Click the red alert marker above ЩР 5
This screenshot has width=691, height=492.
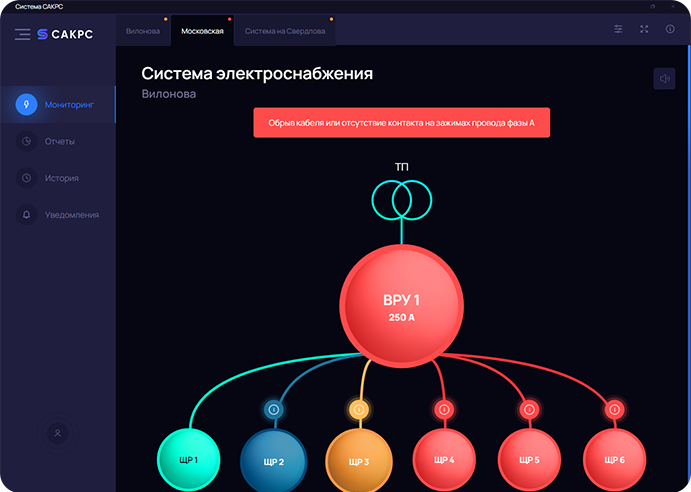[x=529, y=409]
